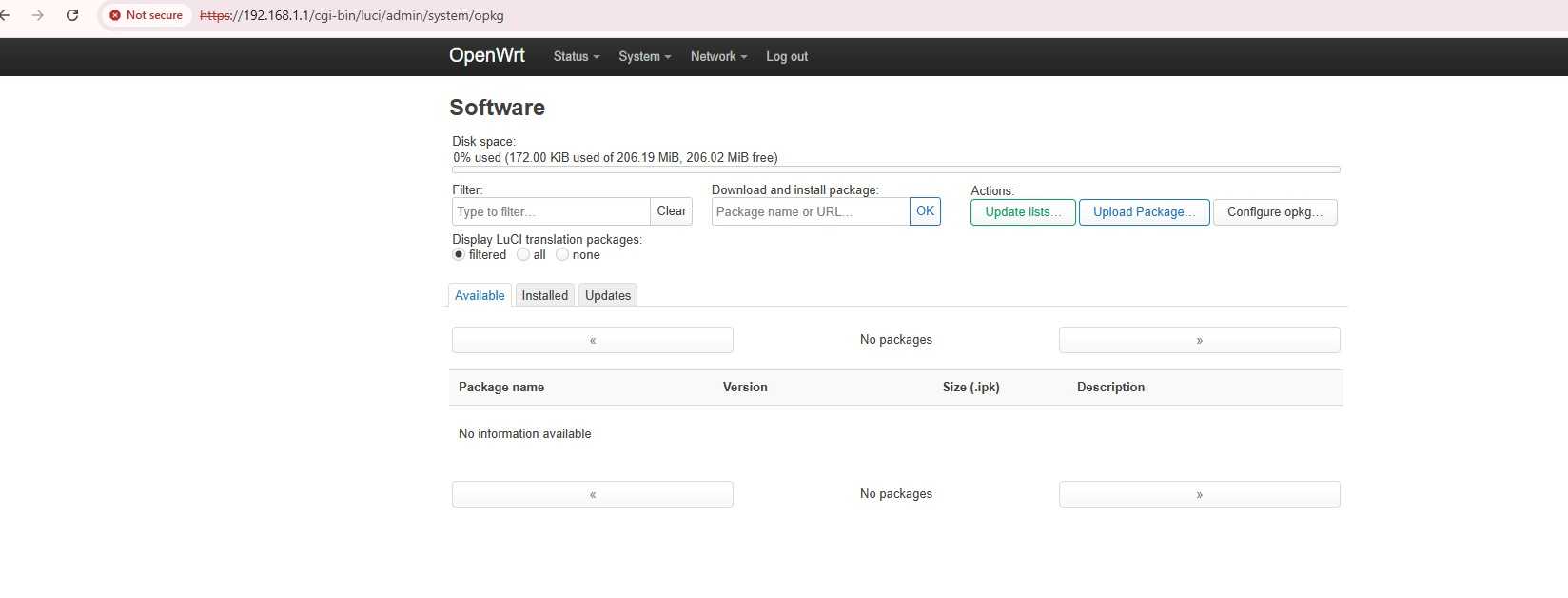
Task: Switch to the Available tab
Action: pyautogui.click(x=480, y=295)
